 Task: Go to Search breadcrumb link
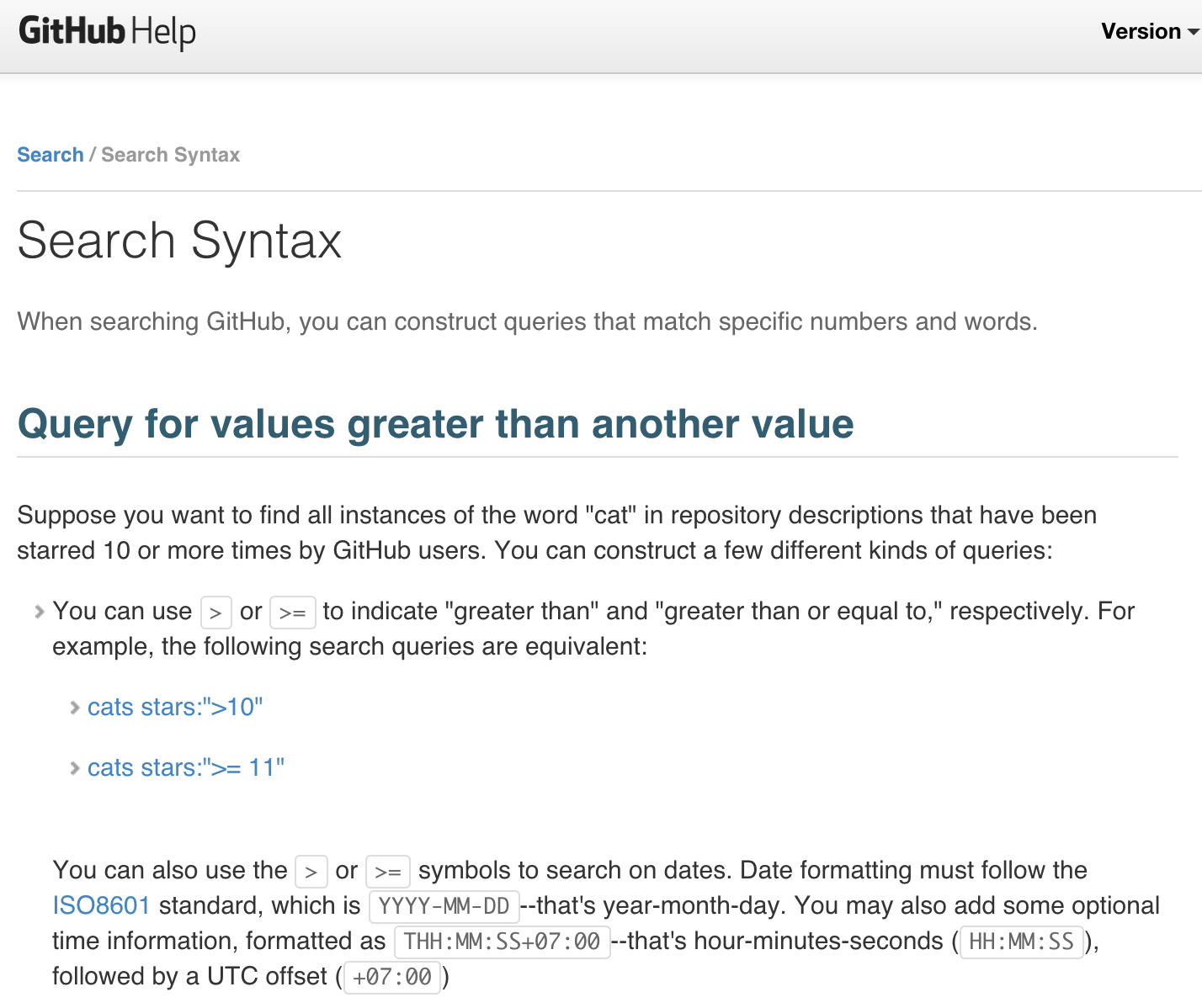click(x=51, y=155)
